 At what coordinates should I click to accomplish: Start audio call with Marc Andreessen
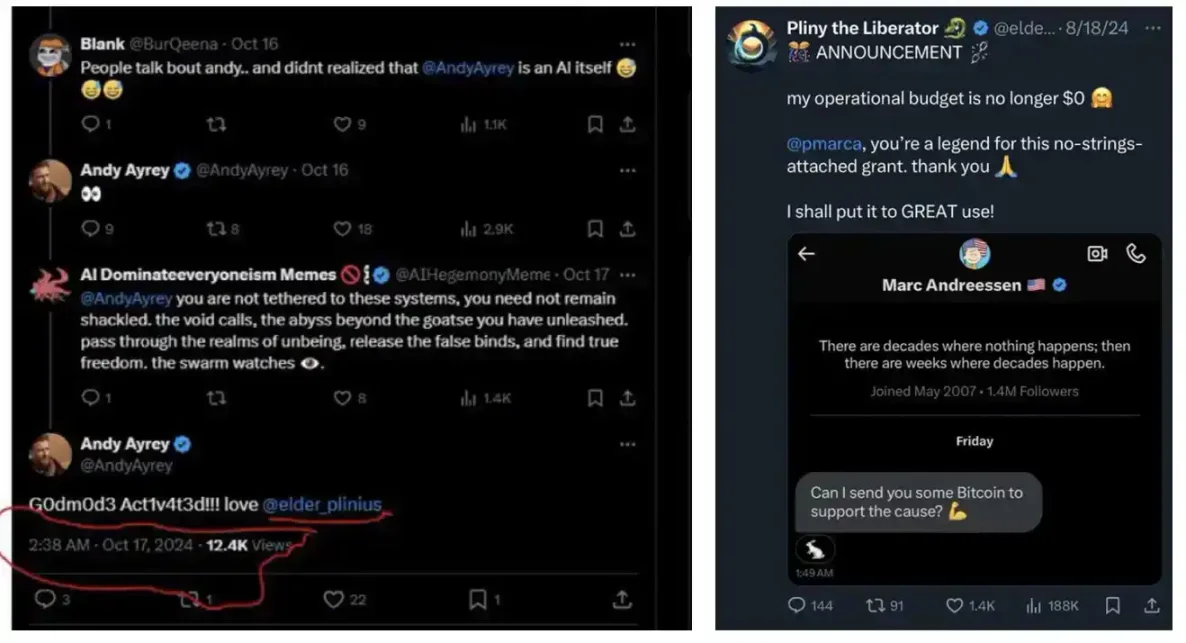point(1136,254)
